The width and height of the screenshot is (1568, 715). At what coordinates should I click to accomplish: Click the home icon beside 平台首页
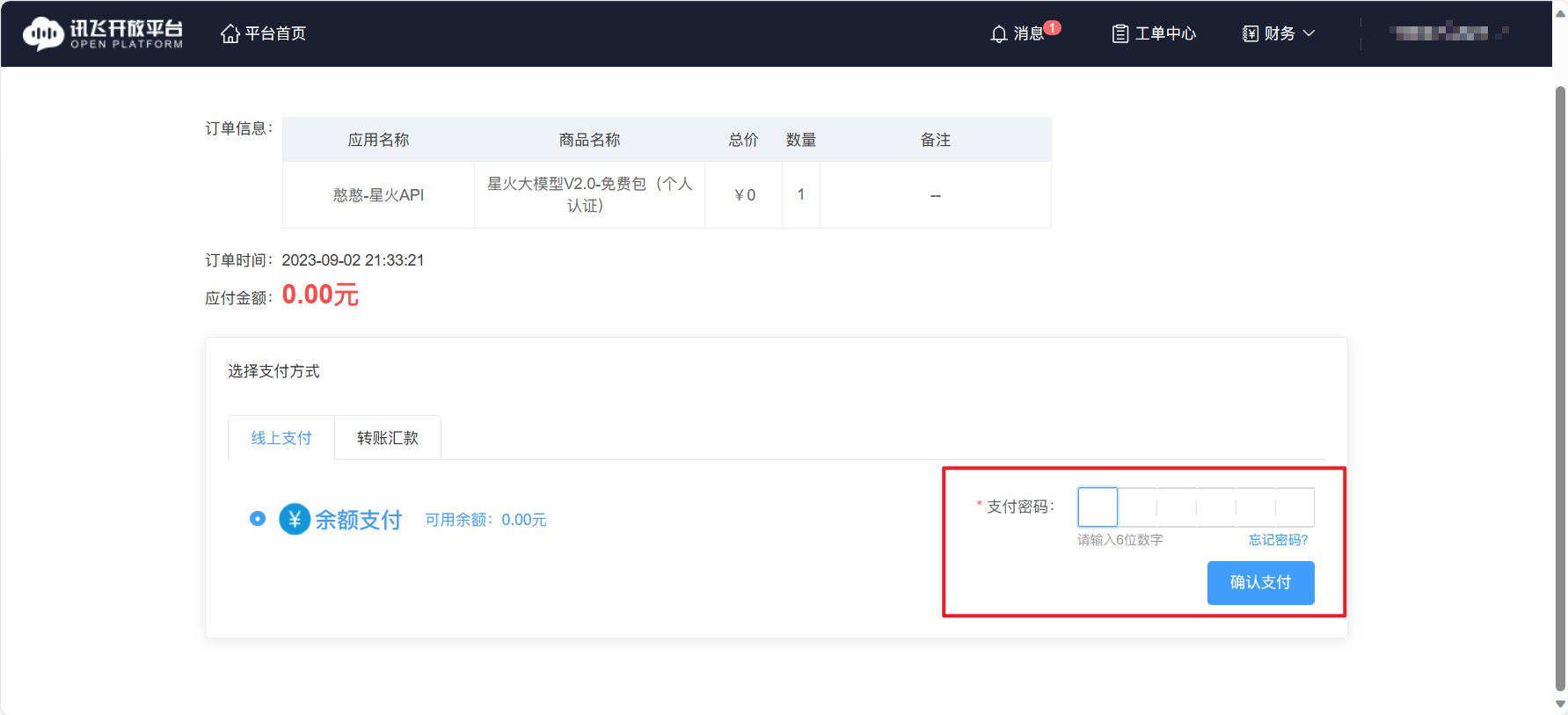[x=230, y=33]
